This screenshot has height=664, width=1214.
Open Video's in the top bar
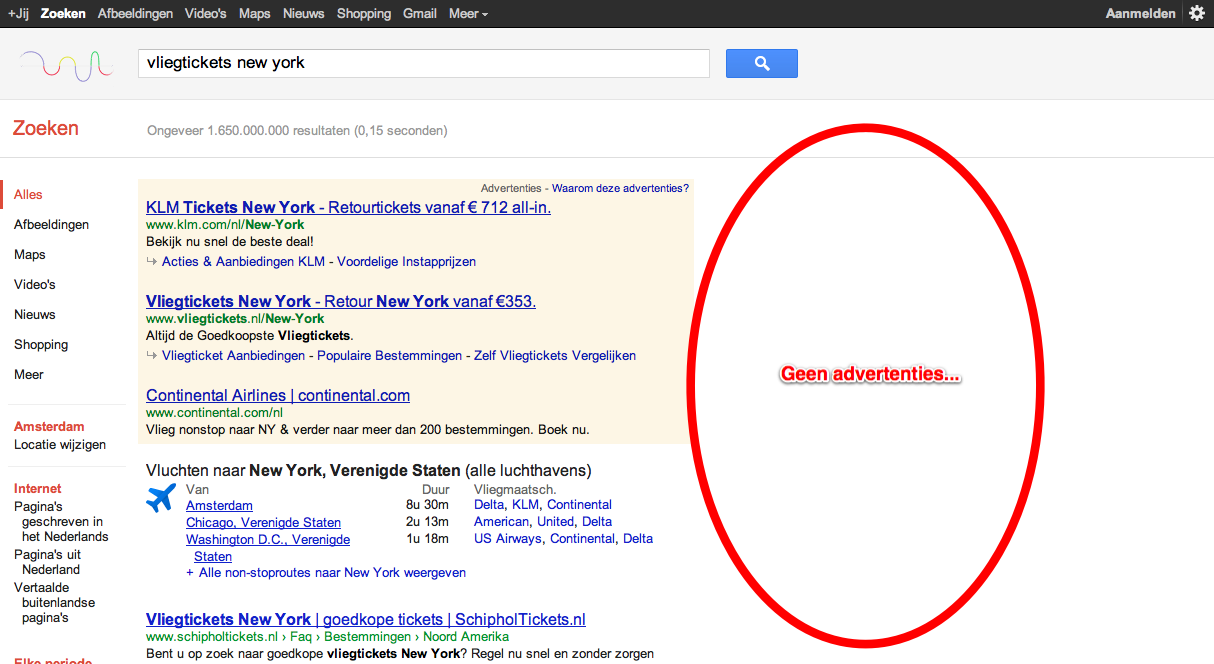pyautogui.click(x=205, y=13)
